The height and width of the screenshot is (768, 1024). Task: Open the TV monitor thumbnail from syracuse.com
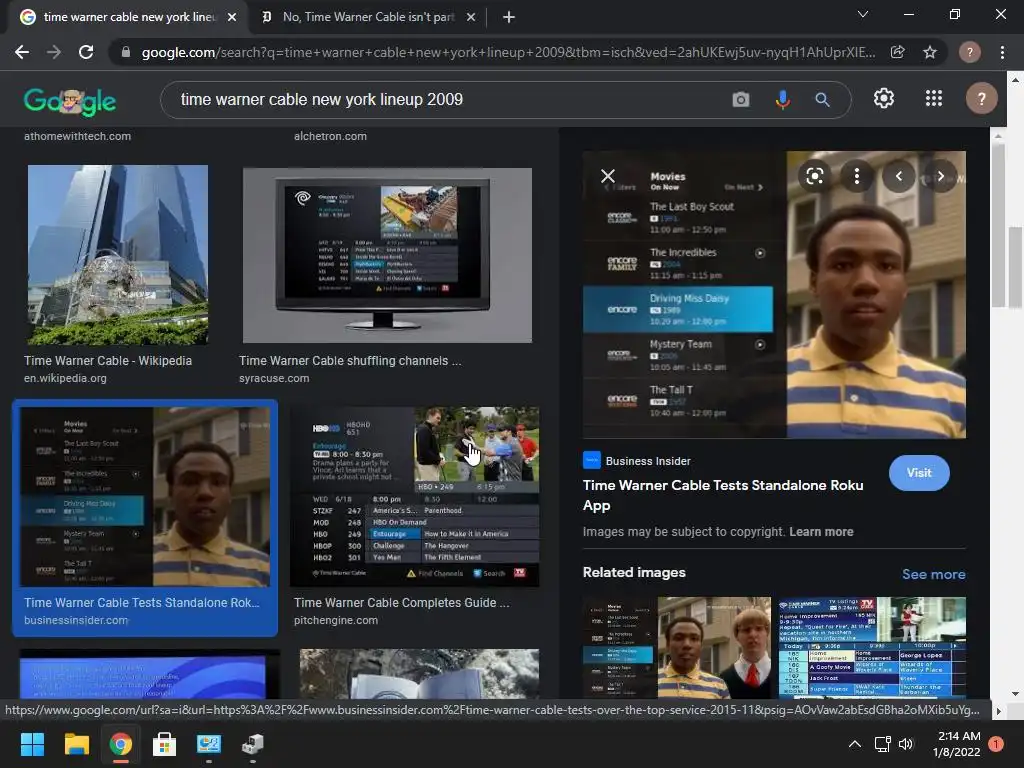click(387, 255)
